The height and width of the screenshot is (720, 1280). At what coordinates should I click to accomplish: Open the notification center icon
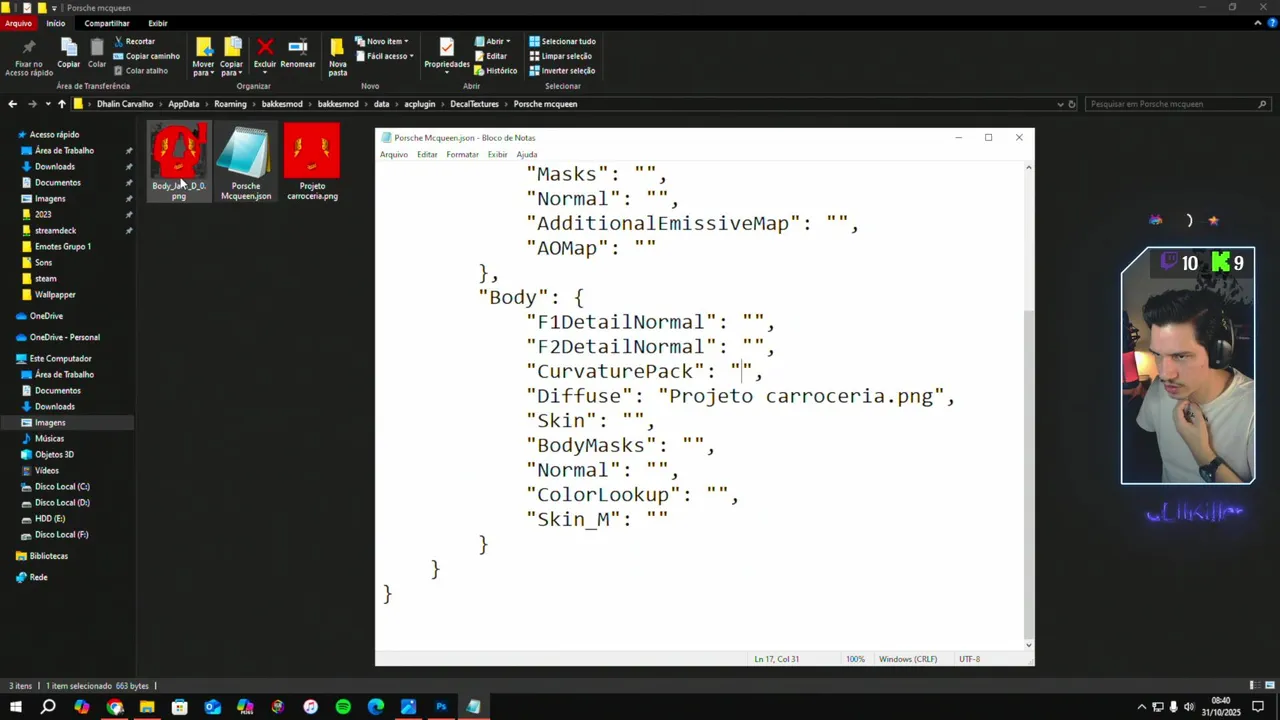tap(1259, 707)
